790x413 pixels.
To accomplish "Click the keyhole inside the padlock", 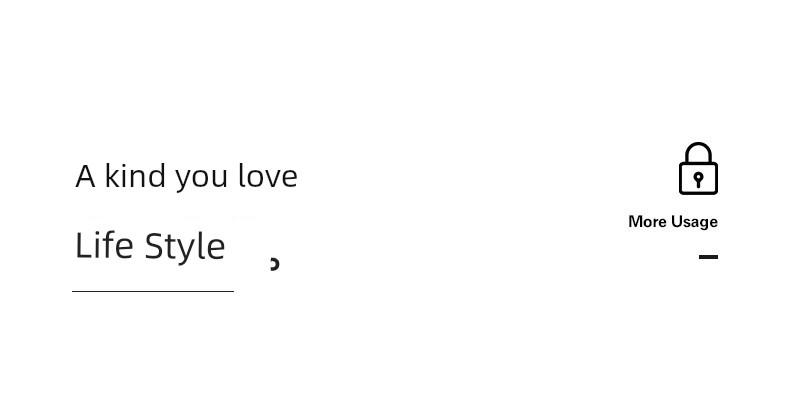I will pyautogui.click(x=698, y=180).
